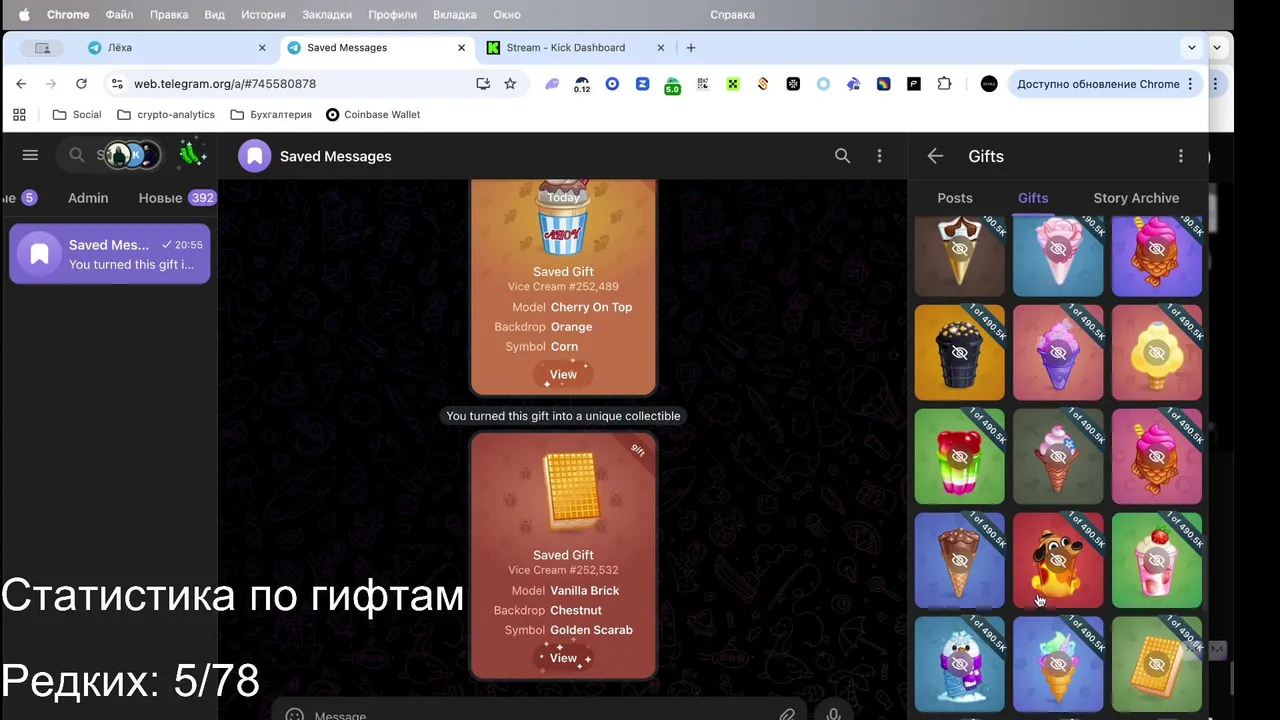The width and height of the screenshot is (1280, 720).
Task: Select the Новые folder with 392 unread
Action: tap(177, 198)
